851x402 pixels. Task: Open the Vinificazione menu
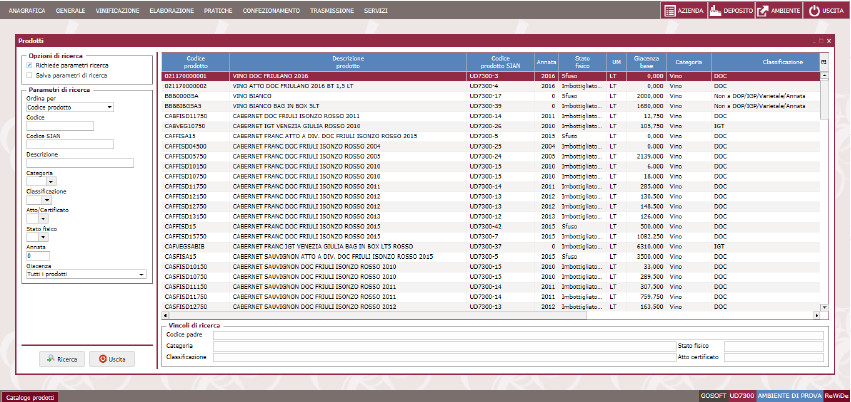coord(116,9)
